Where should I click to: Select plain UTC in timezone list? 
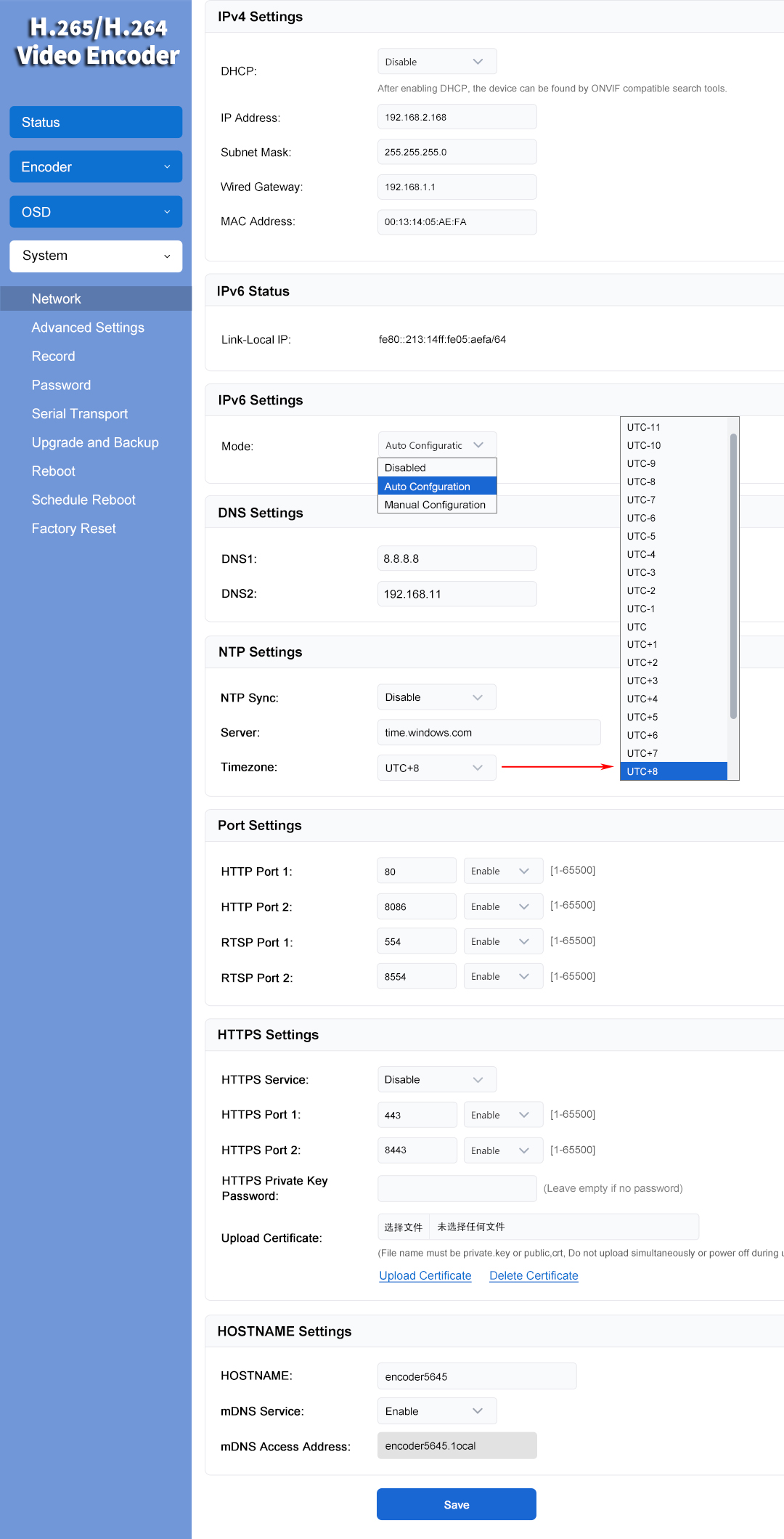pyautogui.click(x=674, y=627)
